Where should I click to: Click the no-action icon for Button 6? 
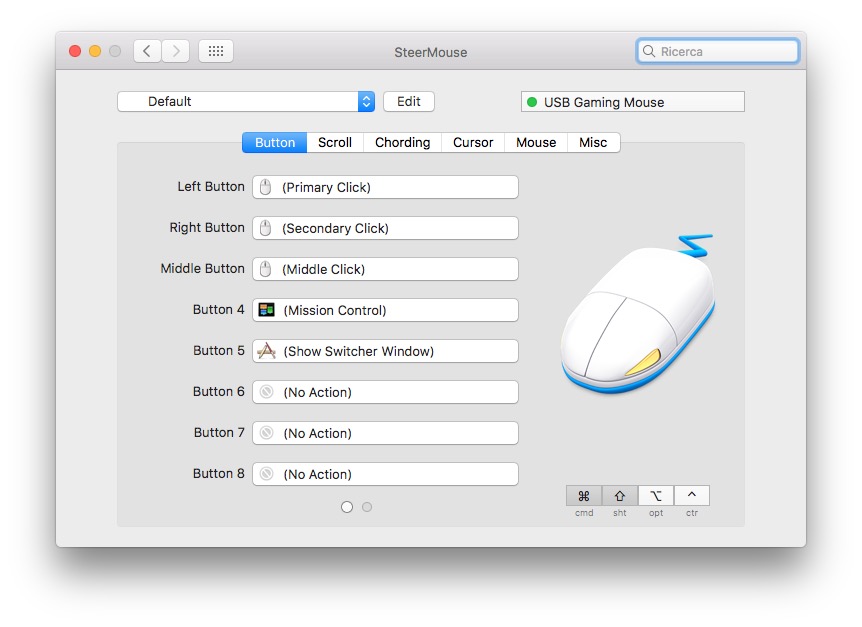267,392
